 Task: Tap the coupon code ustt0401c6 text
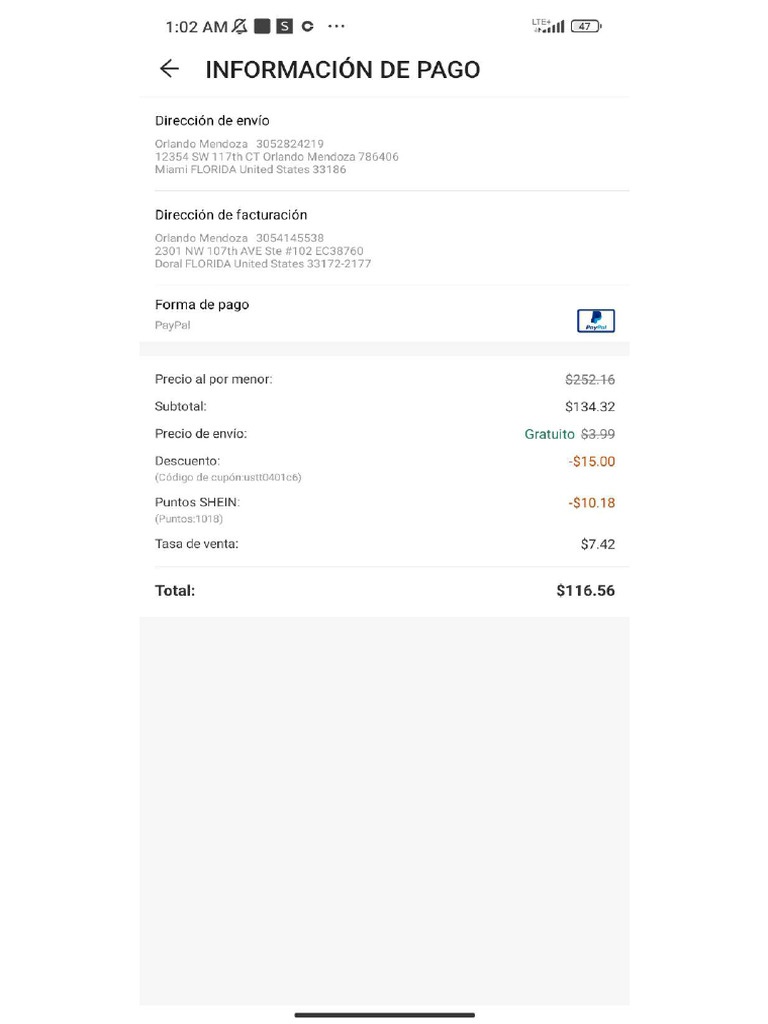228,477
